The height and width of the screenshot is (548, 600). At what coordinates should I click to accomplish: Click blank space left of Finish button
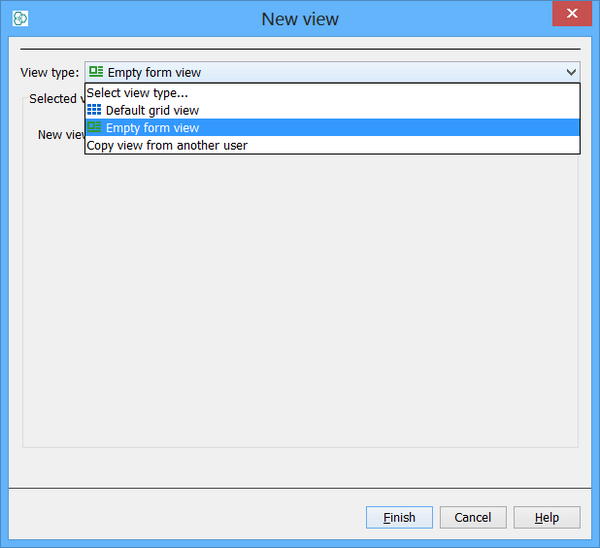(200, 517)
